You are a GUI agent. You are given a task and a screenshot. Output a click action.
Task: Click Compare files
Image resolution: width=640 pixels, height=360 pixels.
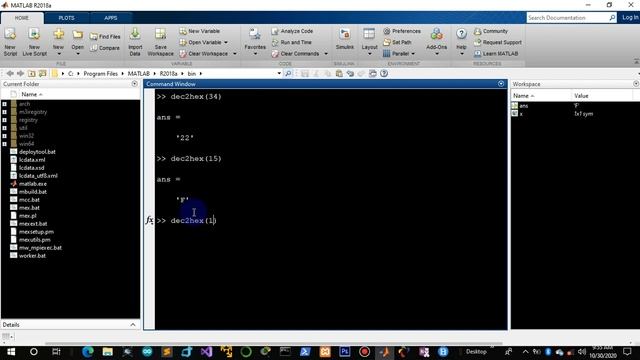coord(105,48)
